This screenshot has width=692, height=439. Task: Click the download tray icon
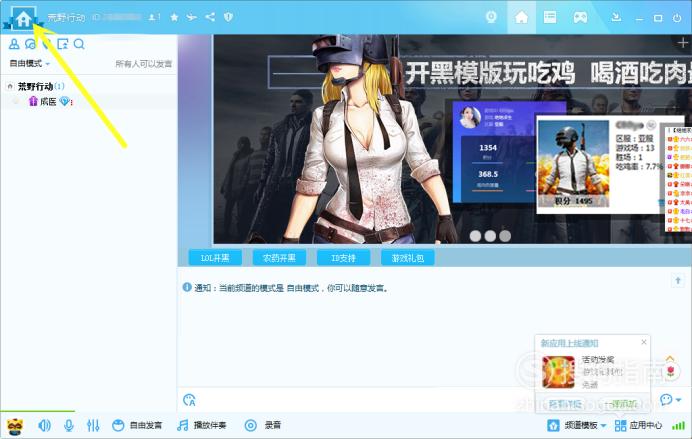(617, 17)
